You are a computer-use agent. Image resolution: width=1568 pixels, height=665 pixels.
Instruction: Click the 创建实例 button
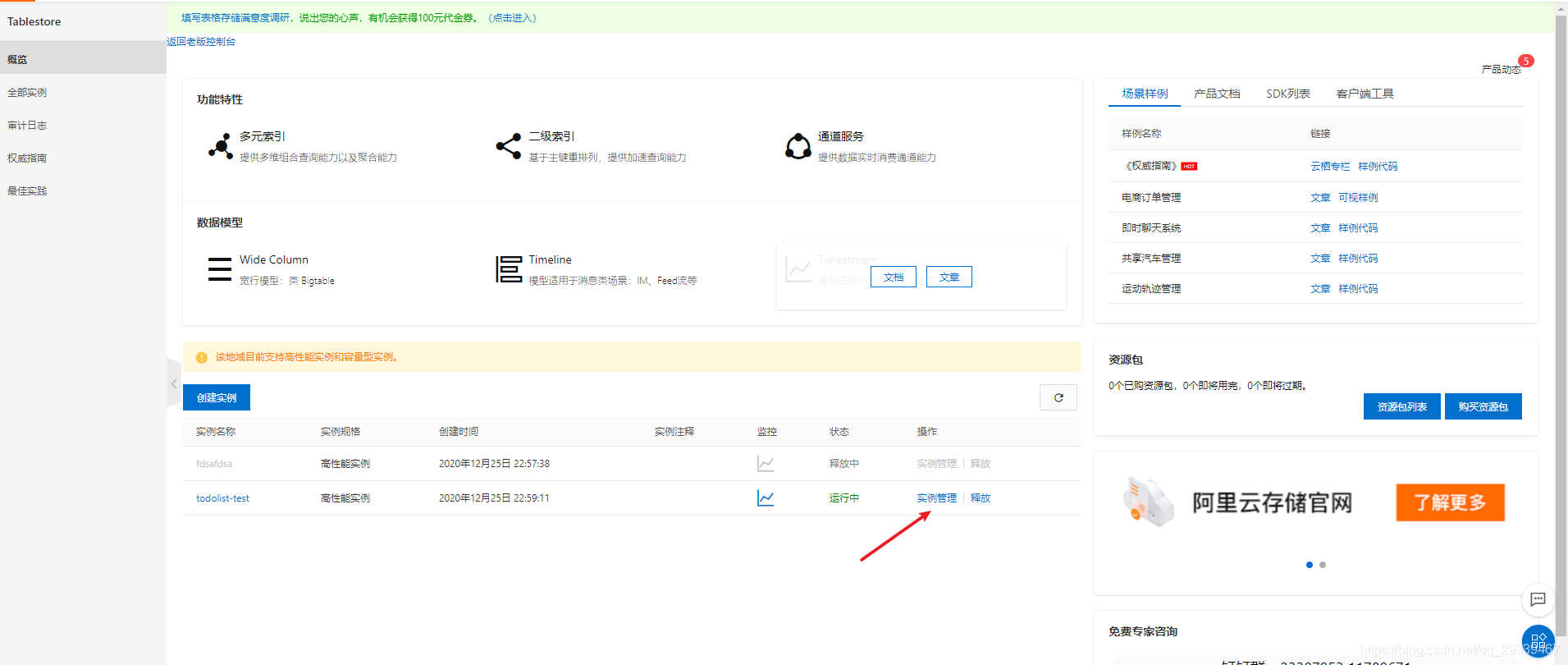[217, 397]
